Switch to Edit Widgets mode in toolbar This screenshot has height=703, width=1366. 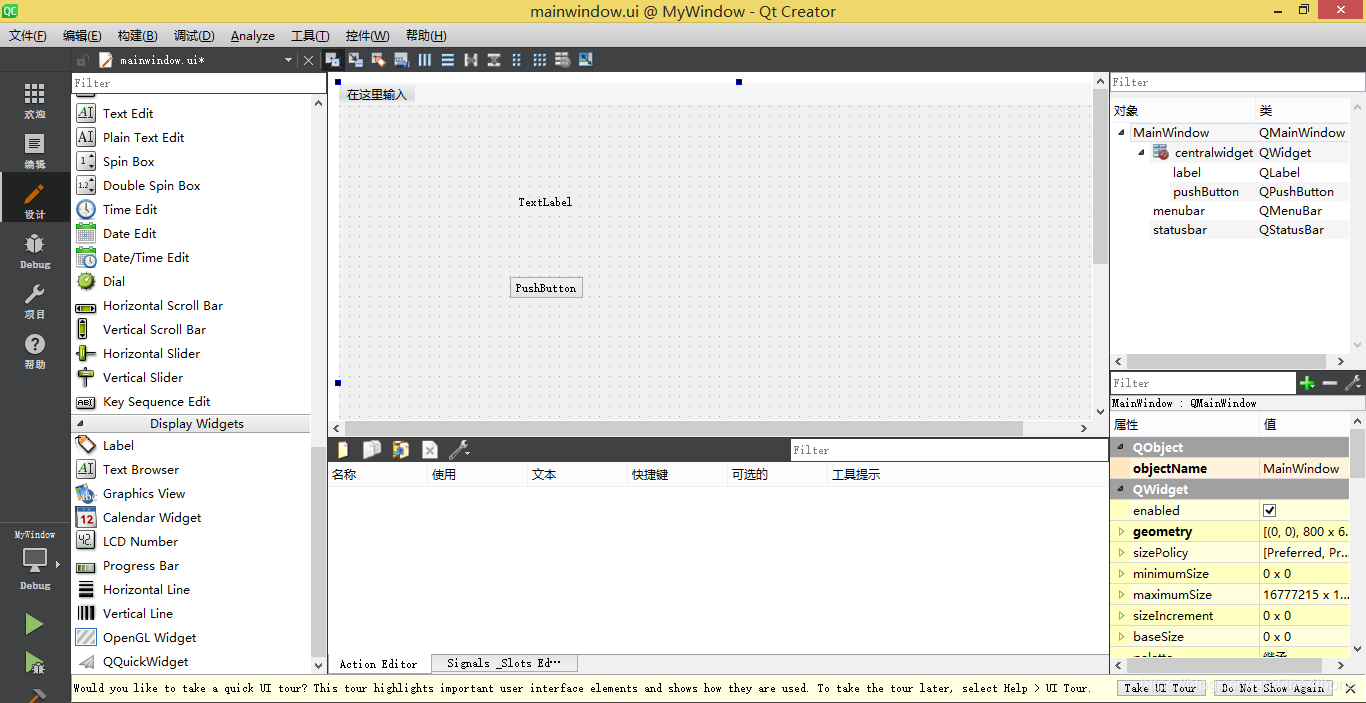tap(332, 60)
